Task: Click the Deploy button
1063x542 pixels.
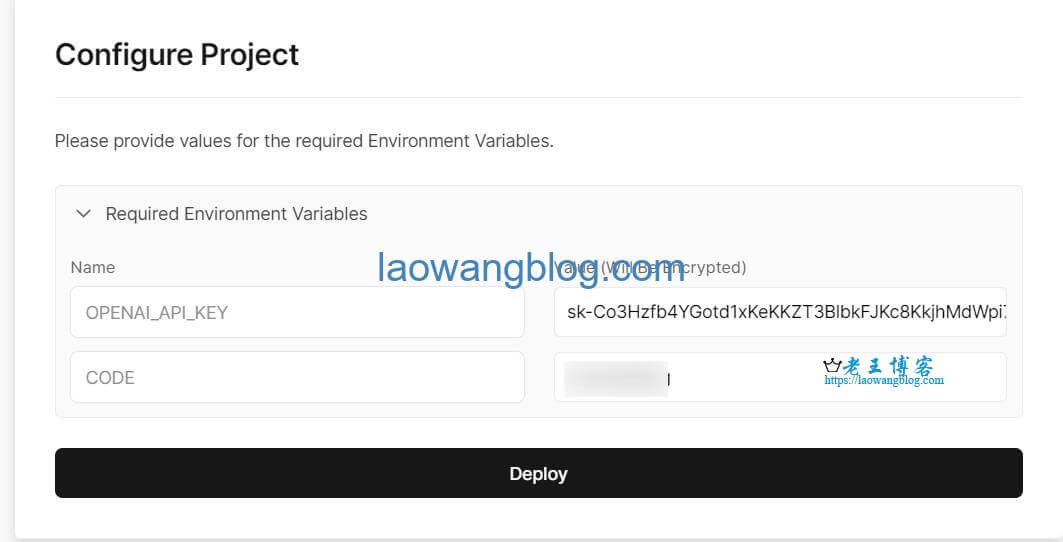Action: coord(538,473)
